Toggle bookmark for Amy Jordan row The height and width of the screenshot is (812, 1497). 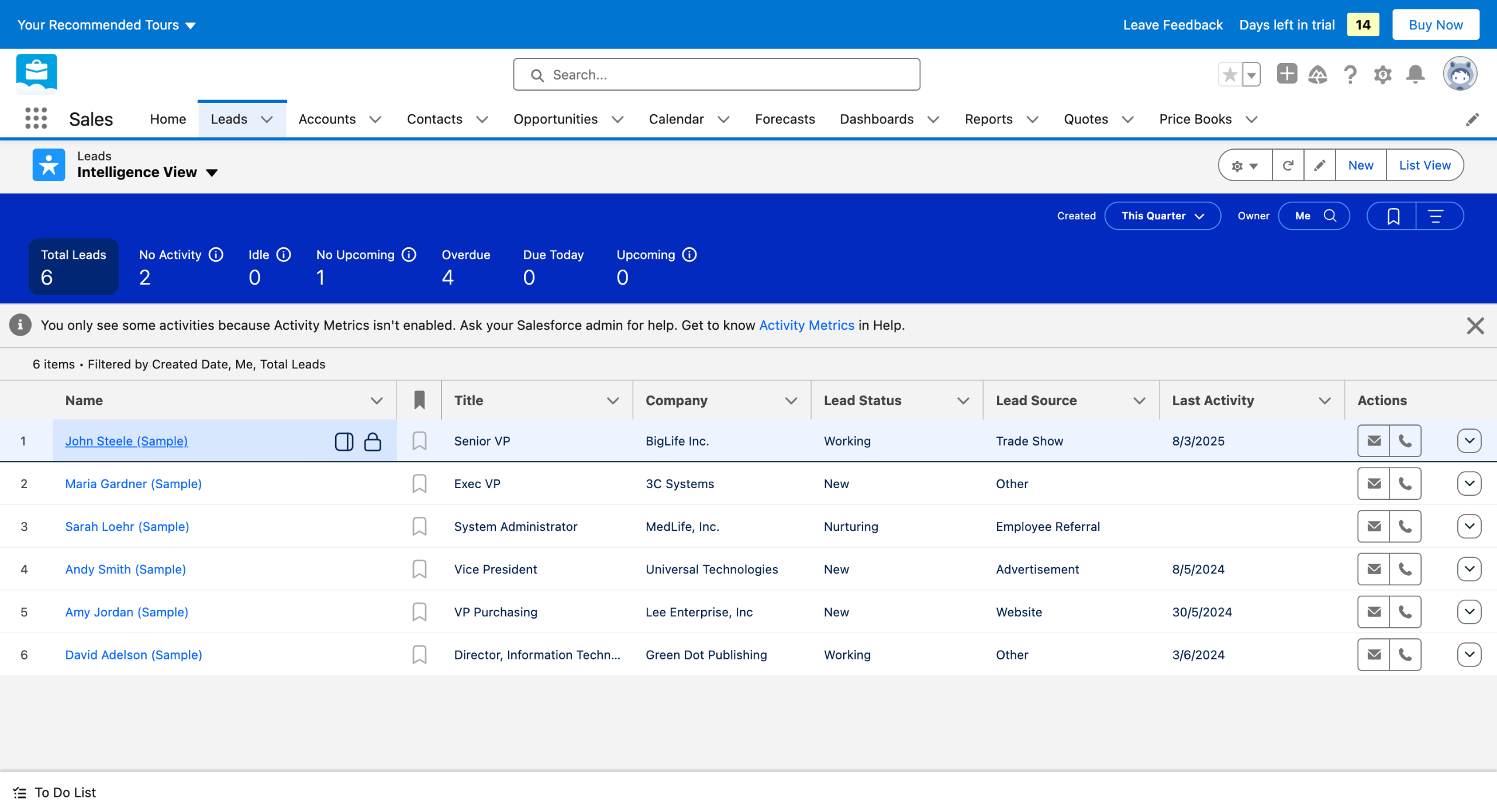[419, 612]
